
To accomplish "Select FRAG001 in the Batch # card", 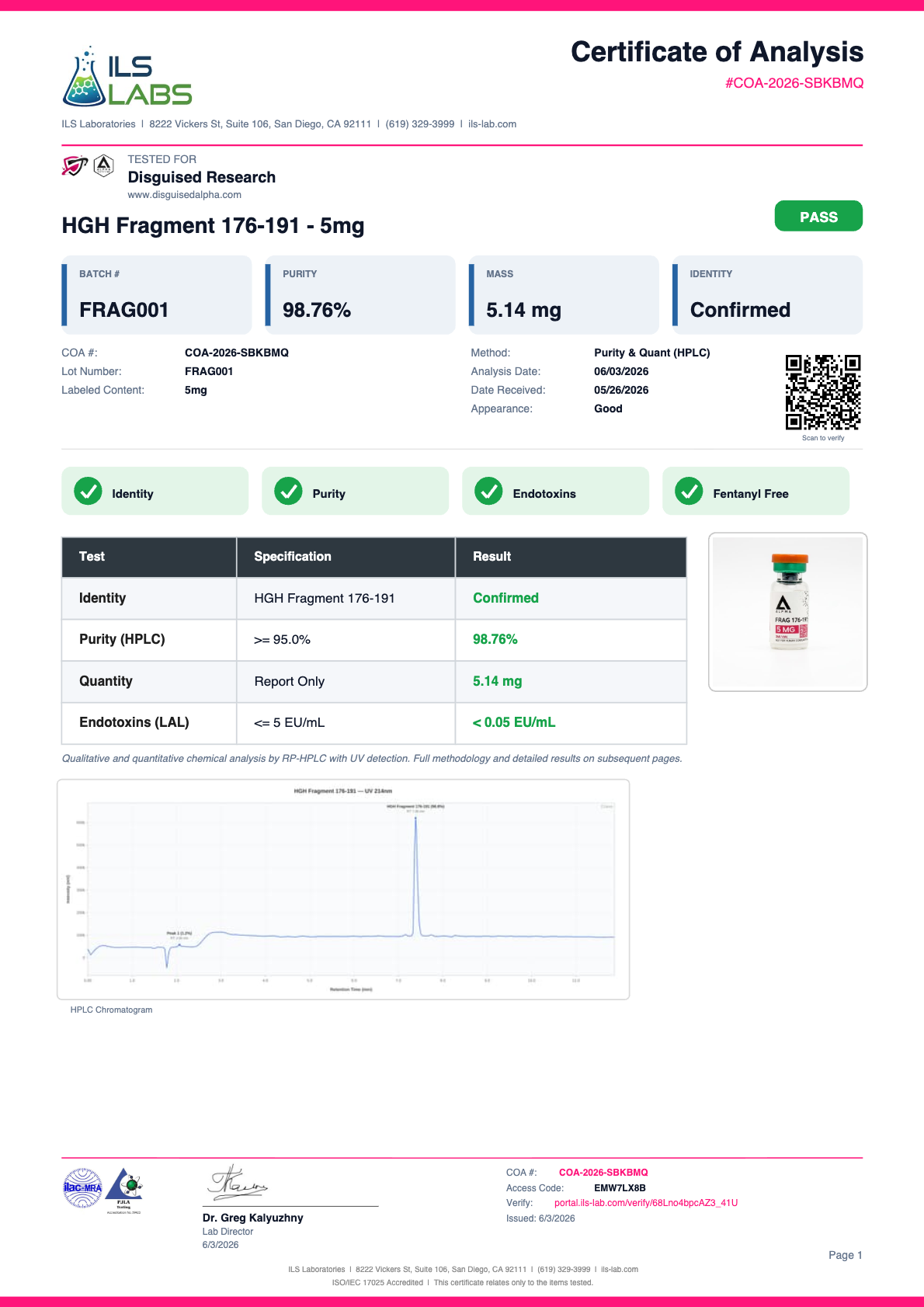I will coord(124,310).
